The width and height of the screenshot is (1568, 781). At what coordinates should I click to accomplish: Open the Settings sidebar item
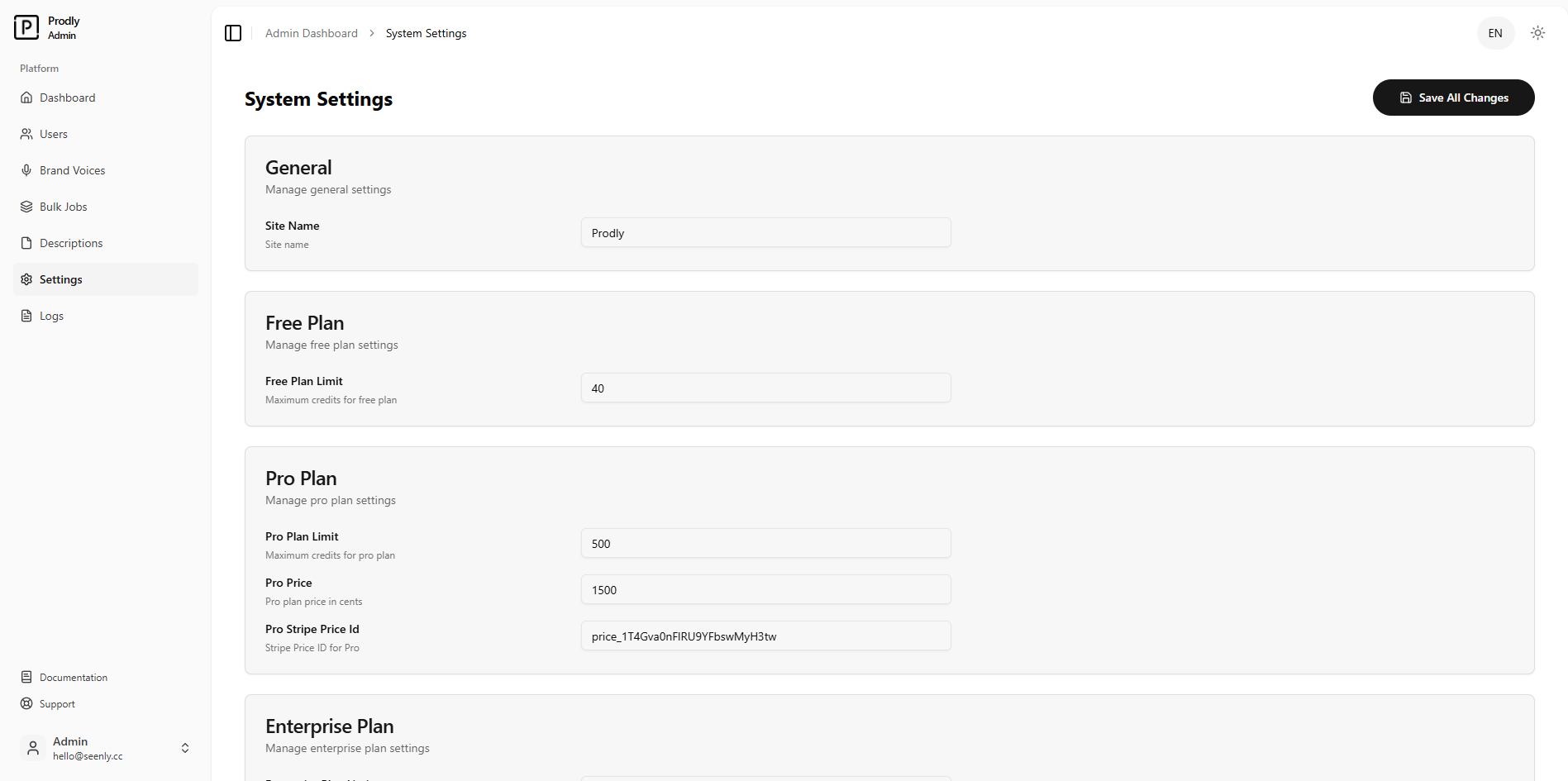61,279
